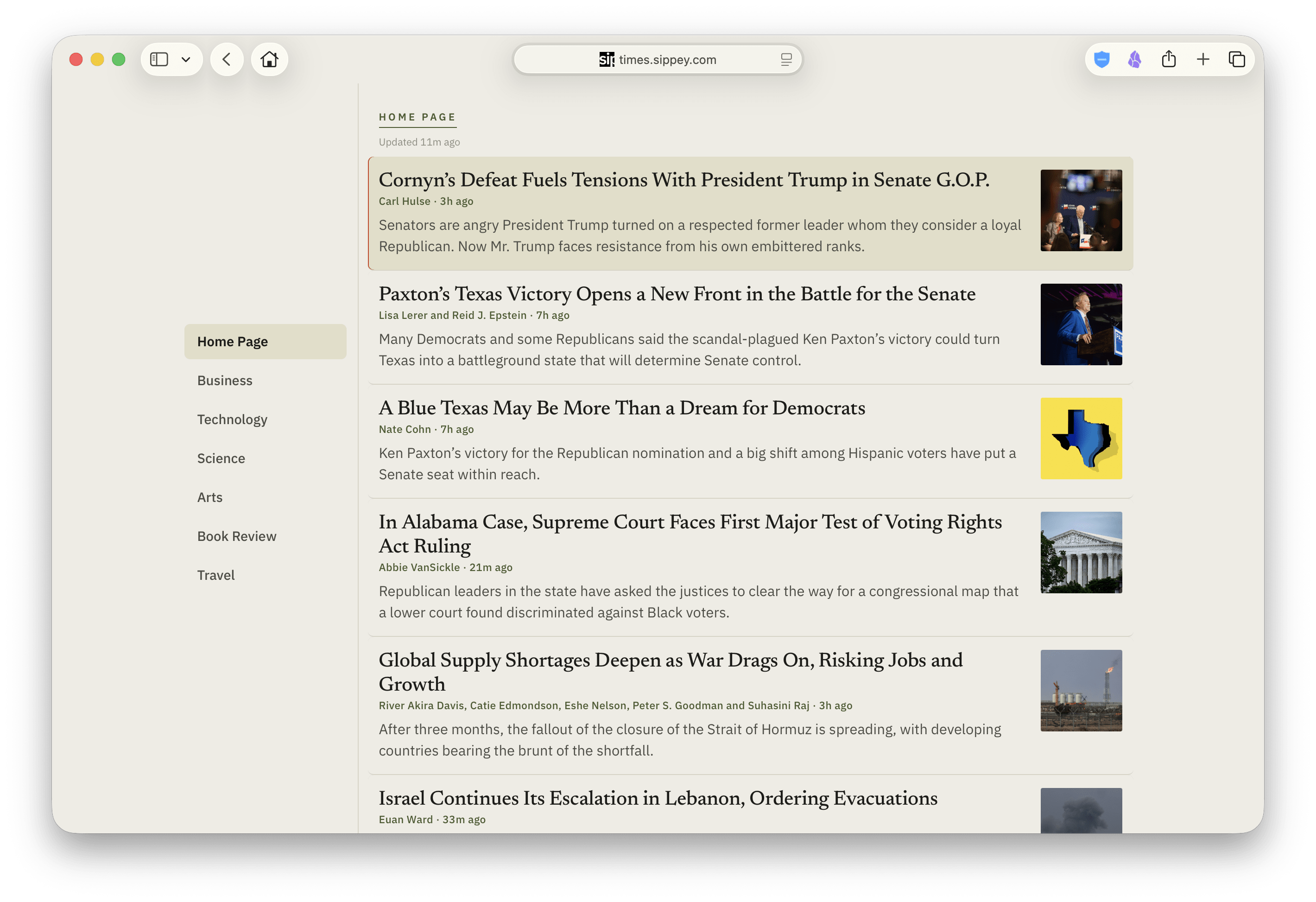Open Paxton's Texas Victory headline

(x=677, y=294)
